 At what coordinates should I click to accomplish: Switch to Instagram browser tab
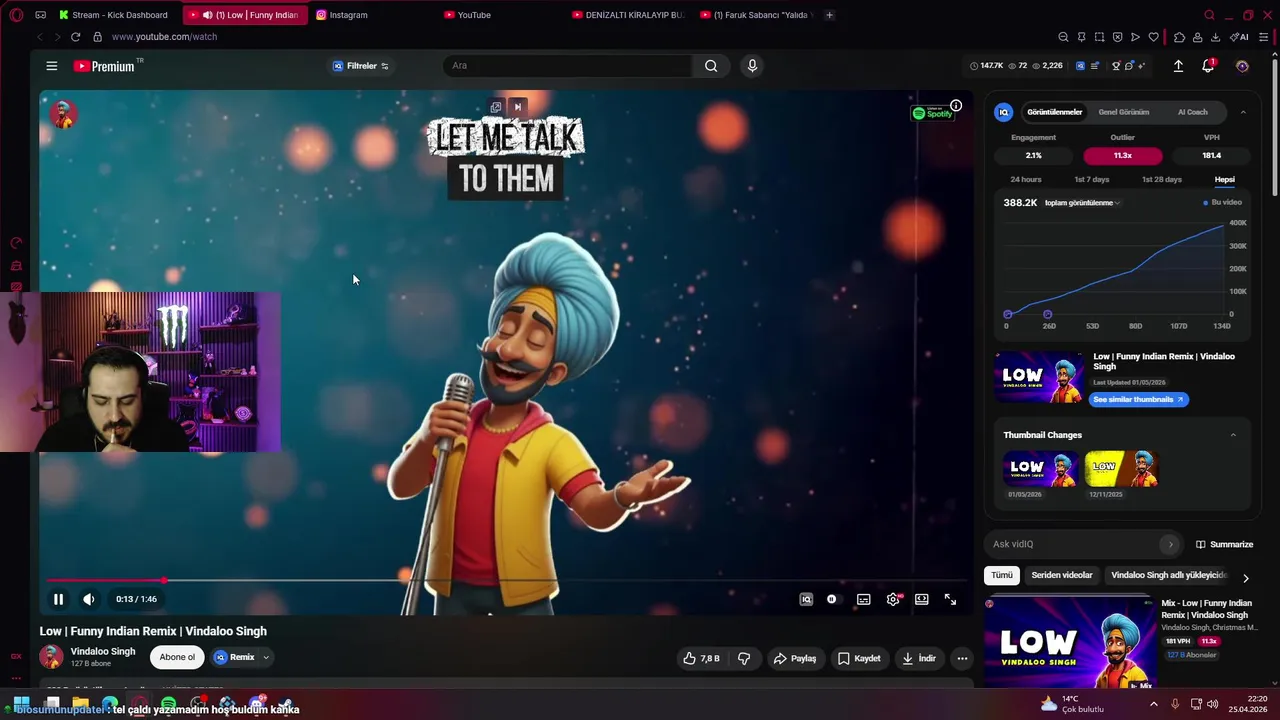(343, 15)
